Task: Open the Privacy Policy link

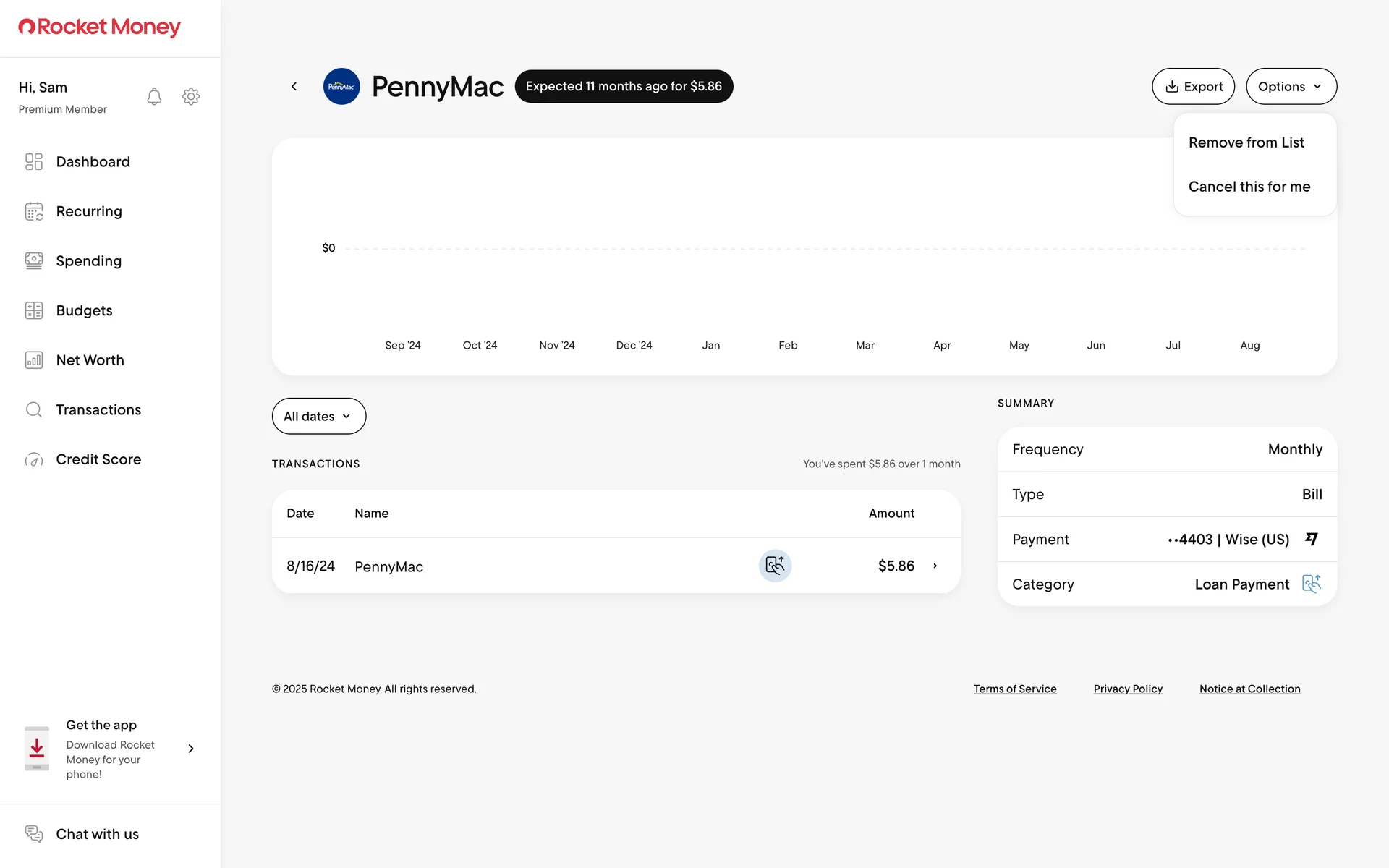Action: click(1127, 689)
